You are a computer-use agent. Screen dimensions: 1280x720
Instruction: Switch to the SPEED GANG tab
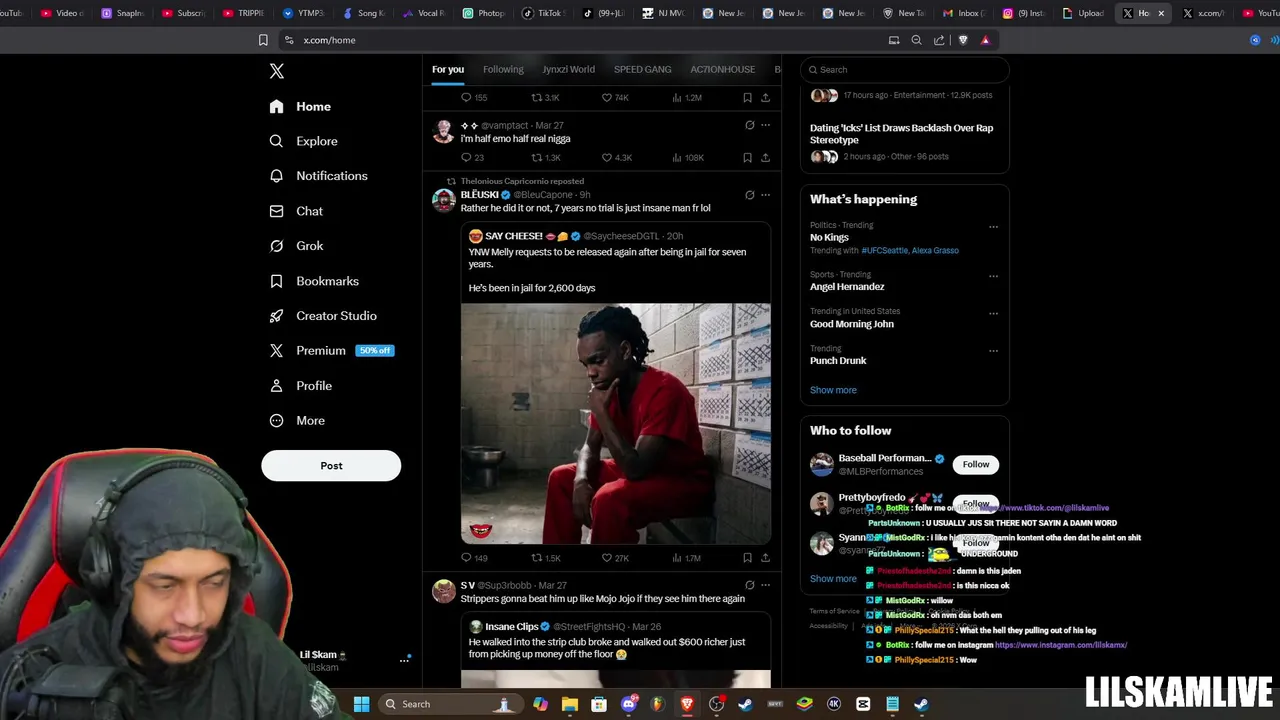(x=642, y=69)
